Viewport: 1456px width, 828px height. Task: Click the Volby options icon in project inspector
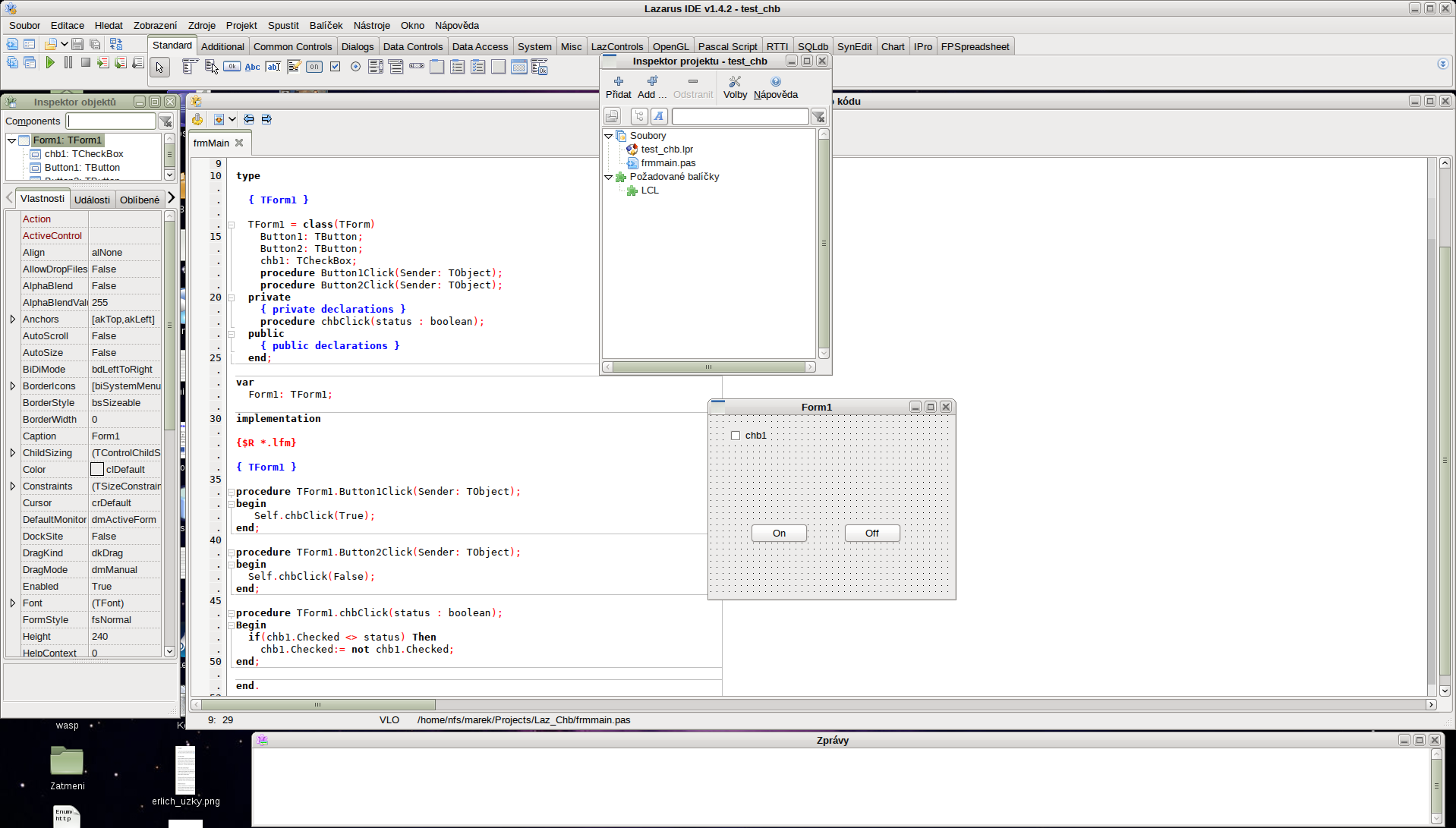pos(734,82)
